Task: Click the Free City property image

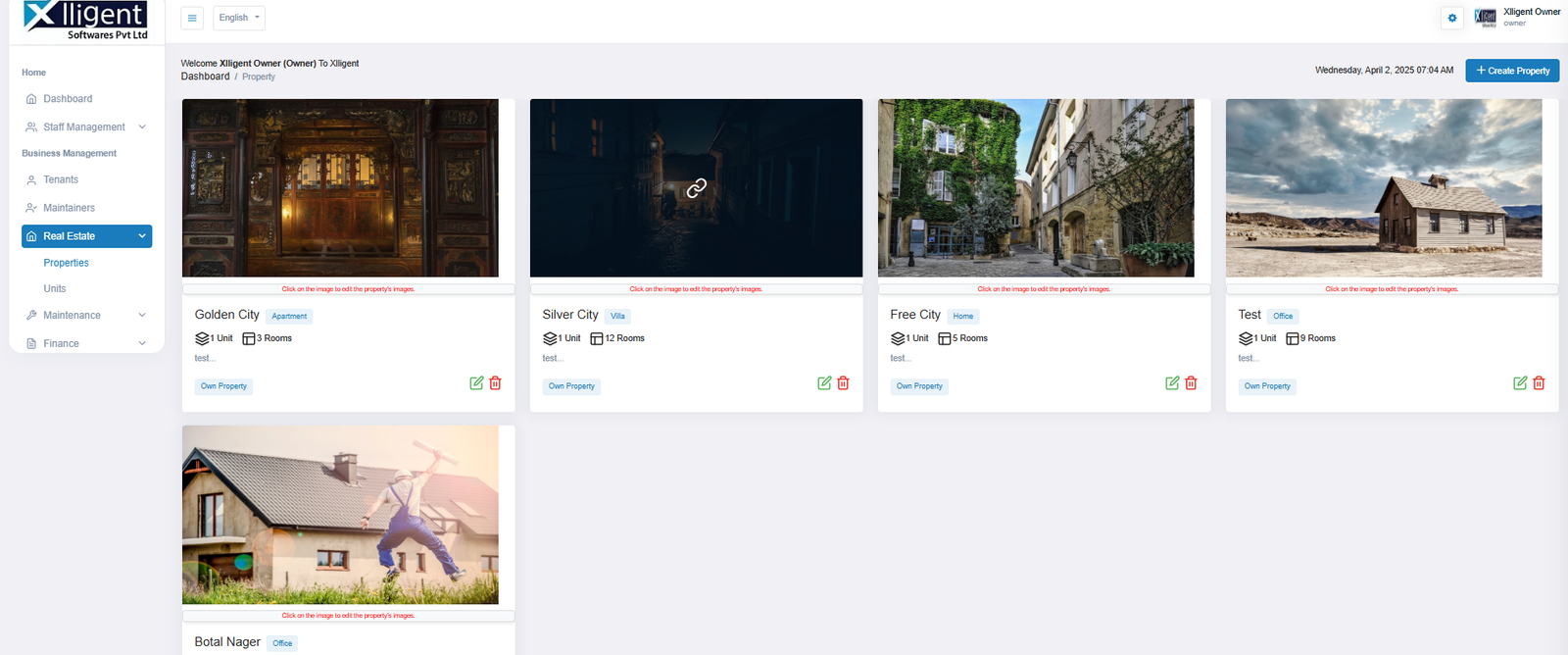Action: click(1036, 188)
